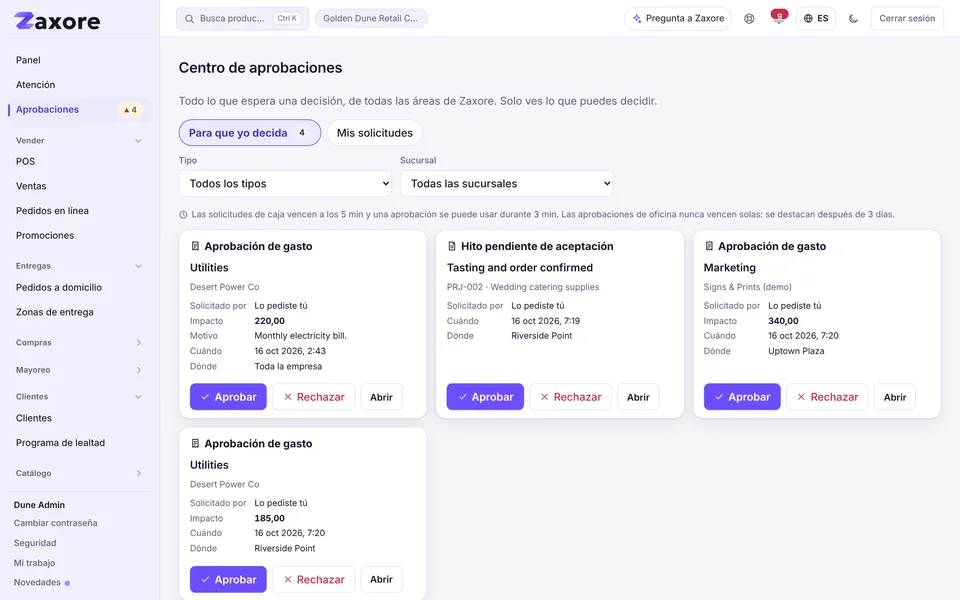
Task: Collapse the Entregas section chevron
Action: pos(138,266)
